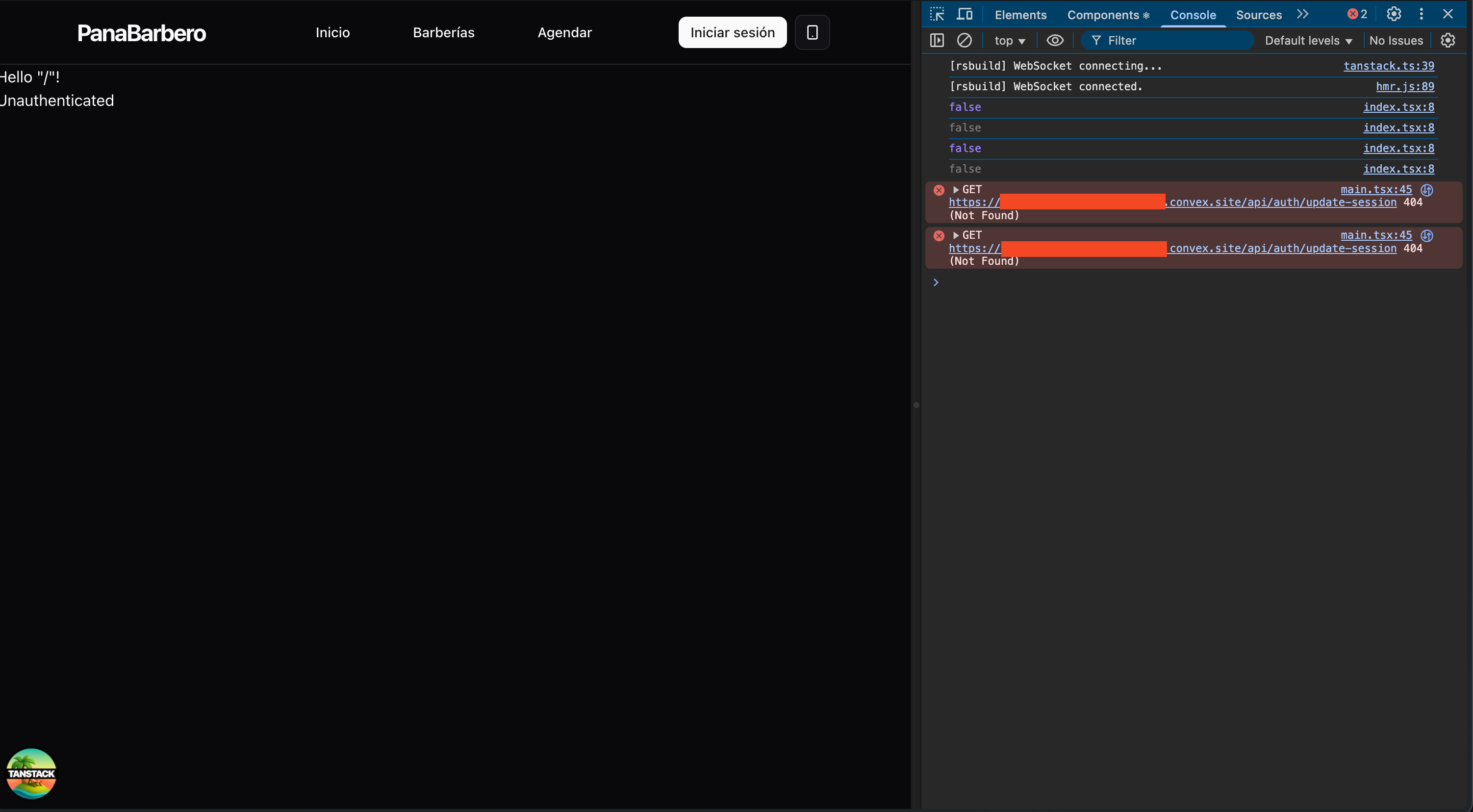Click the Iniciar sesión button
This screenshot has height=812, width=1473.
click(732, 32)
